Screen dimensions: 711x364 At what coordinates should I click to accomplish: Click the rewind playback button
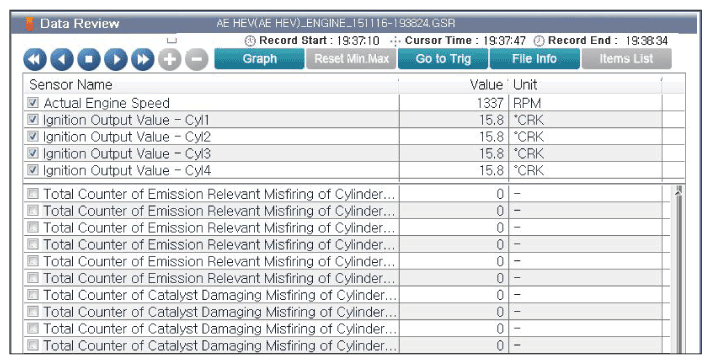click(35, 59)
